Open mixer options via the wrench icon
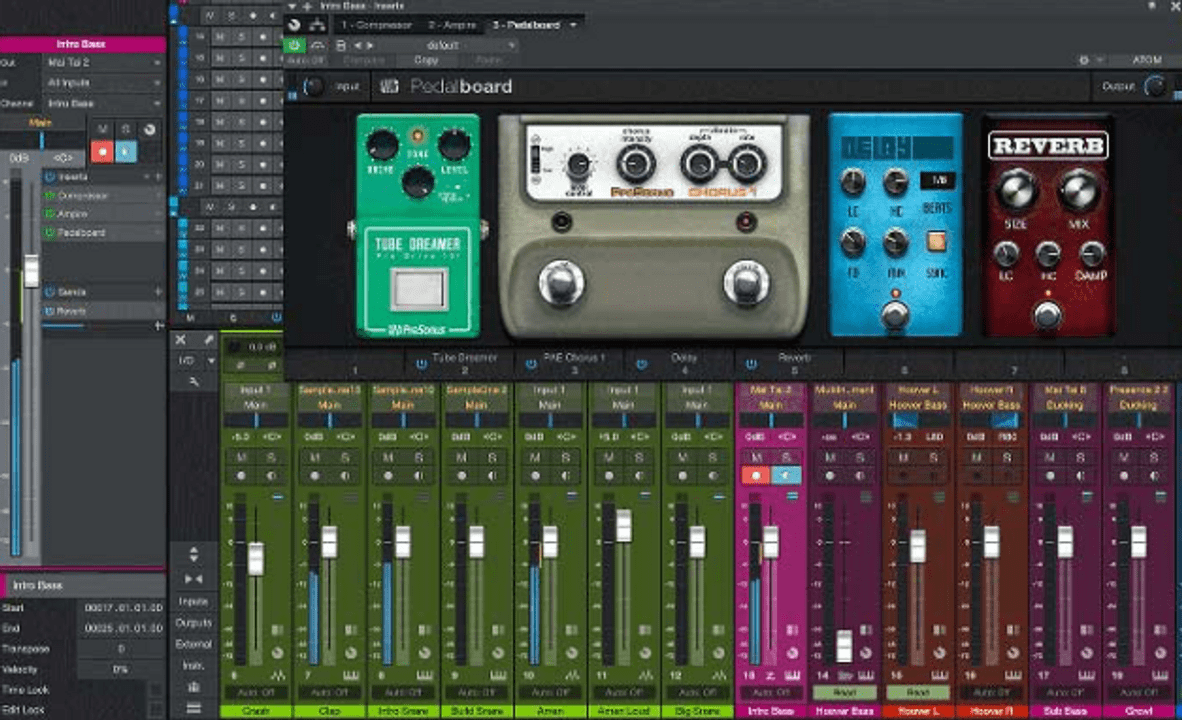The height and width of the screenshot is (720, 1182). [x=194, y=382]
